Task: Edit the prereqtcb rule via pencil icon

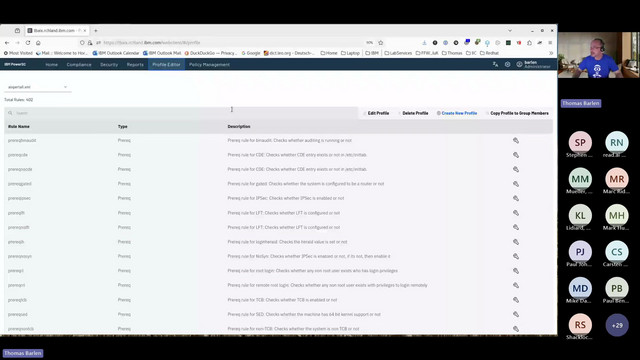Action: click(x=516, y=300)
